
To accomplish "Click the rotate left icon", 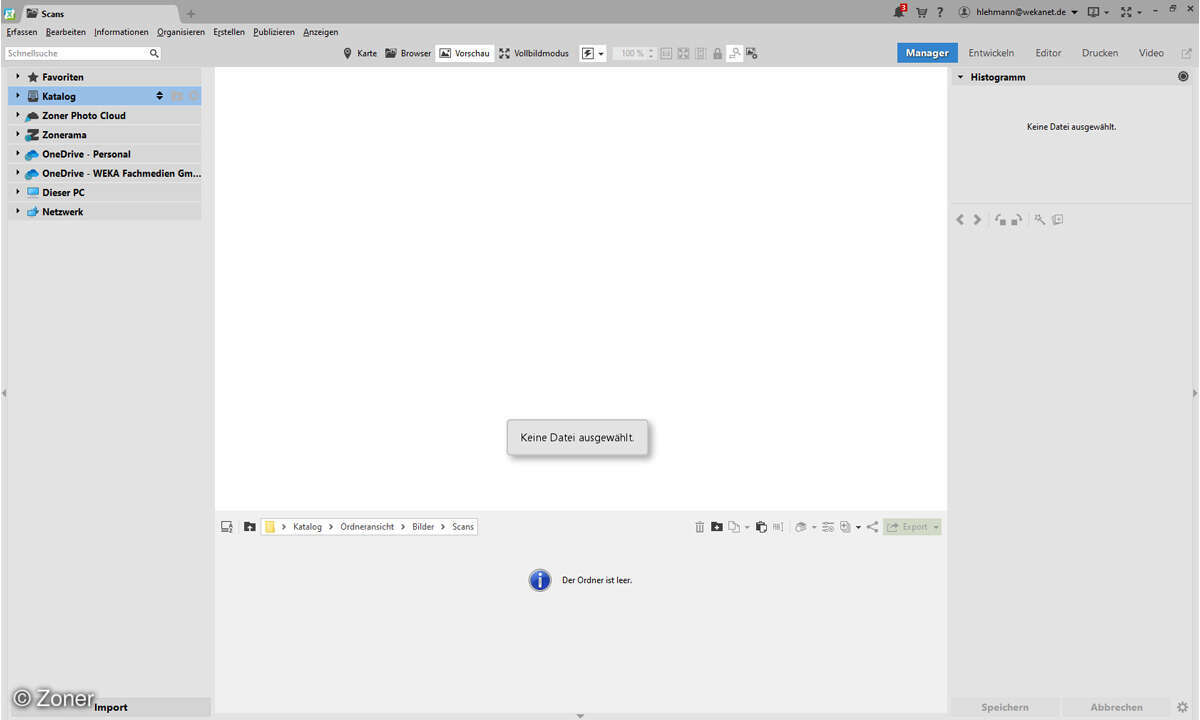I will click(1000, 219).
